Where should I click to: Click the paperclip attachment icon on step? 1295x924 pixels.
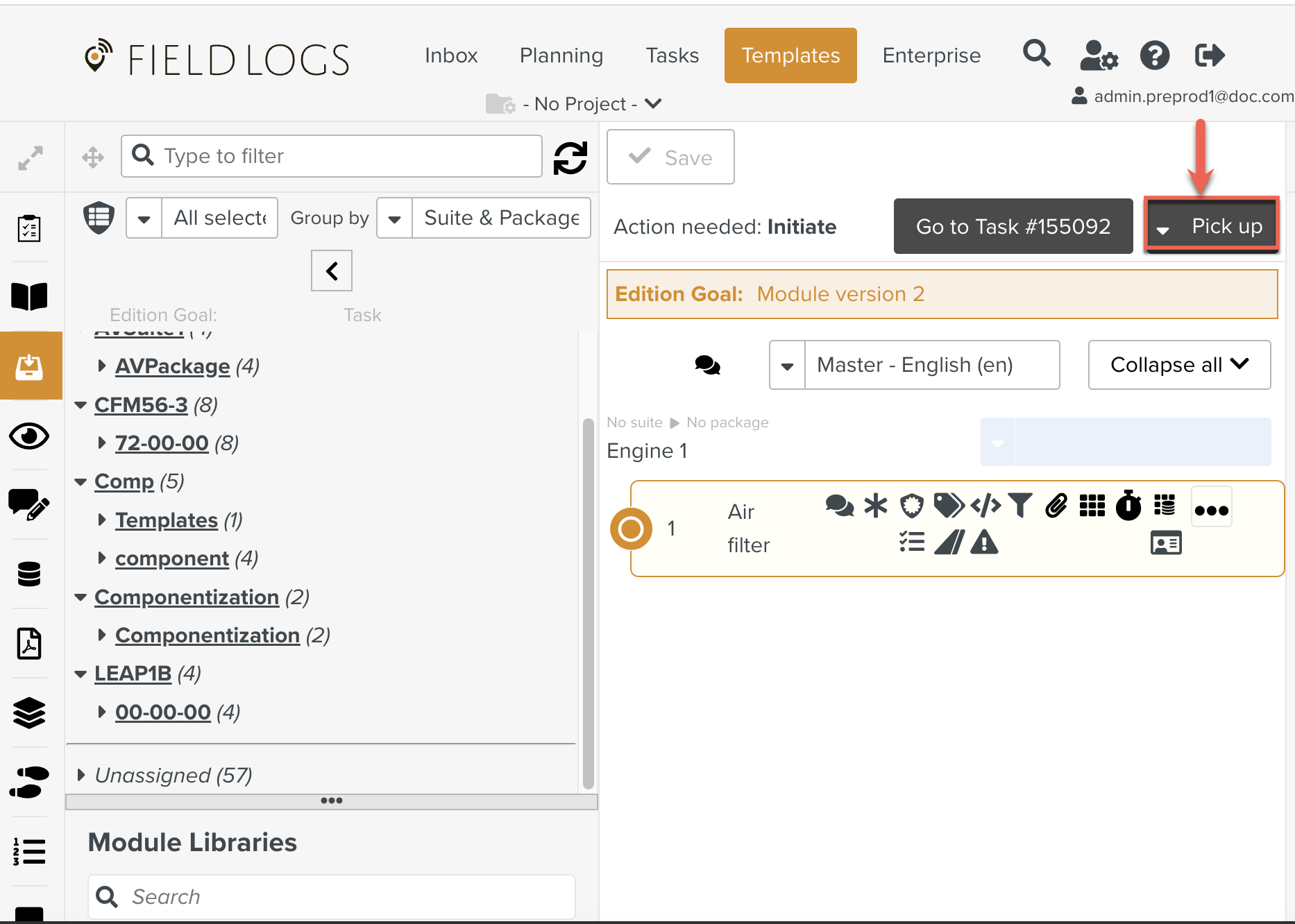[x=1056, y=506]
